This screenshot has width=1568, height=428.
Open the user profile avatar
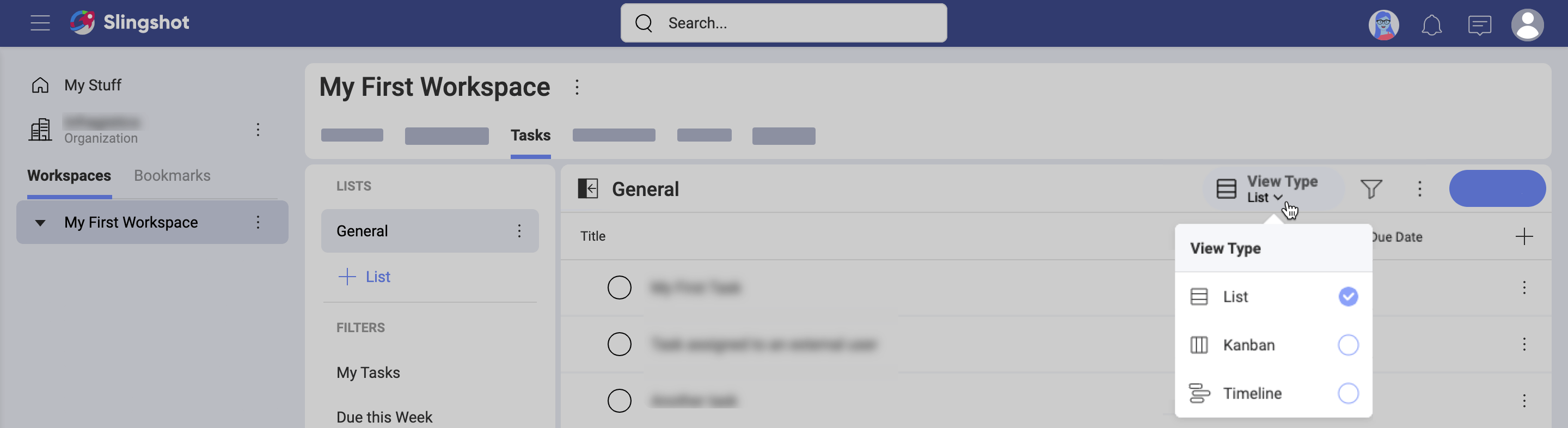1527,25
